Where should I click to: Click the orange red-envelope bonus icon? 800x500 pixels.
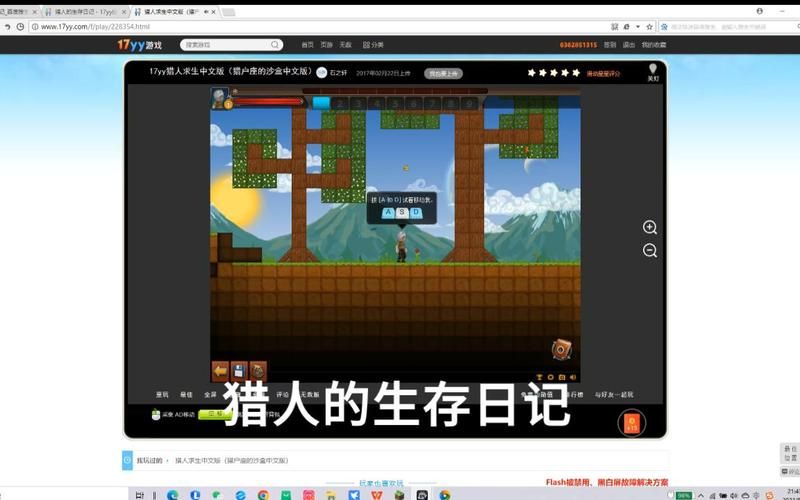click(632, 423)
